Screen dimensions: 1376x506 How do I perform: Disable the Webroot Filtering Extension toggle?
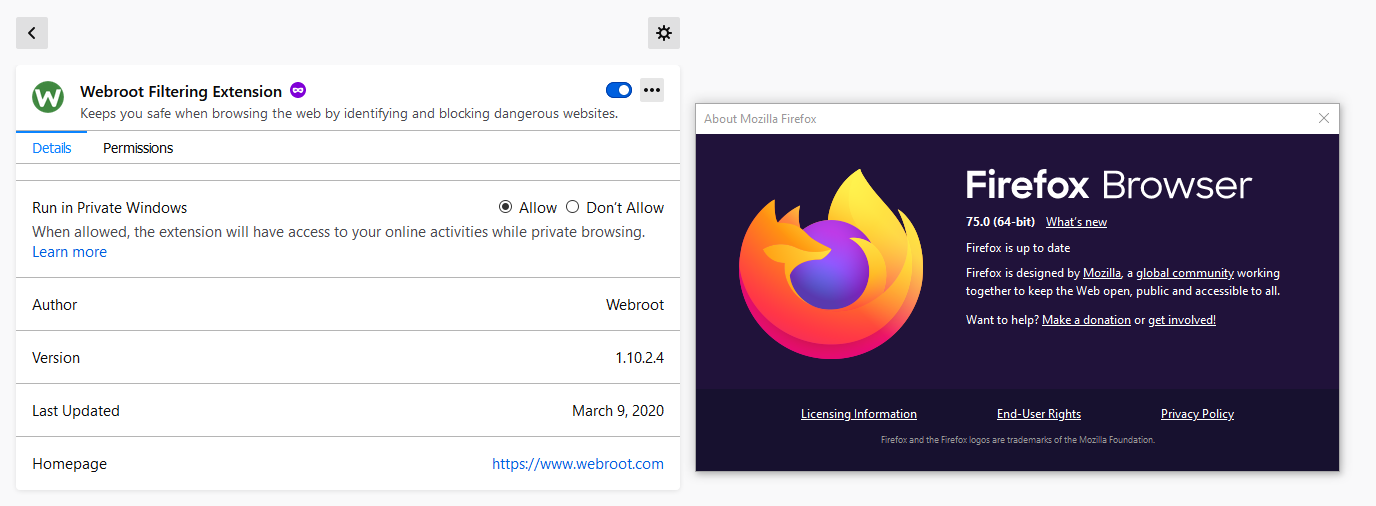pos(619,90)
